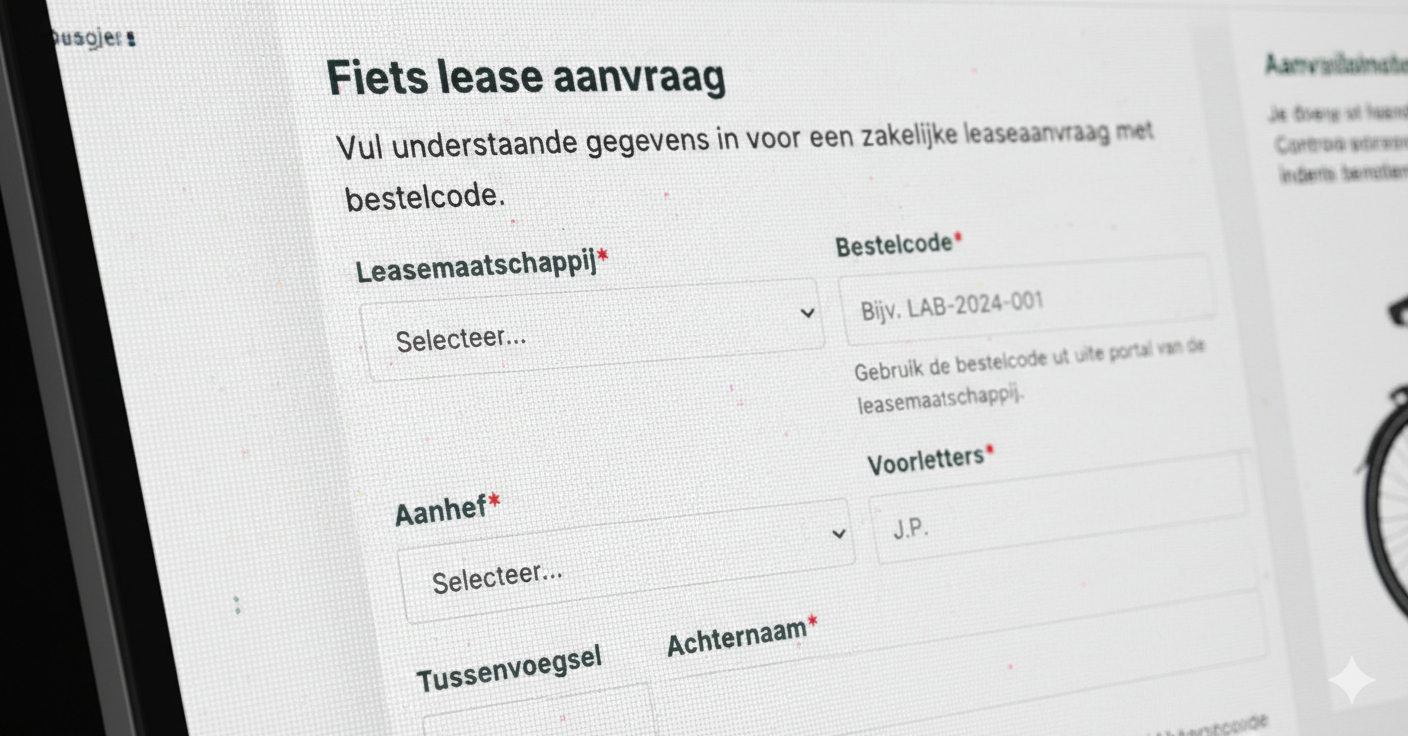Click the chevron arrow of Leasemaatschappij select
This screenshot has height=736, width=1408.
pyautogui.click(x=807, y=313)
